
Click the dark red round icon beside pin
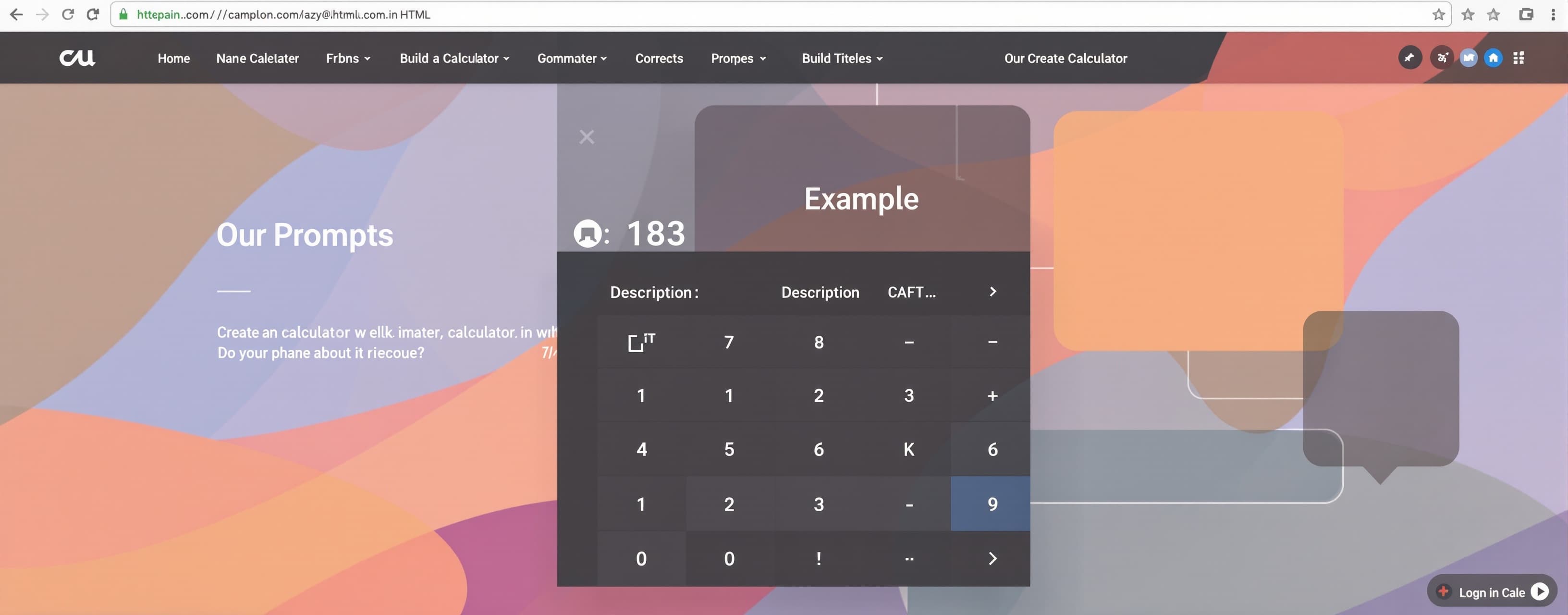point(1441,58)
